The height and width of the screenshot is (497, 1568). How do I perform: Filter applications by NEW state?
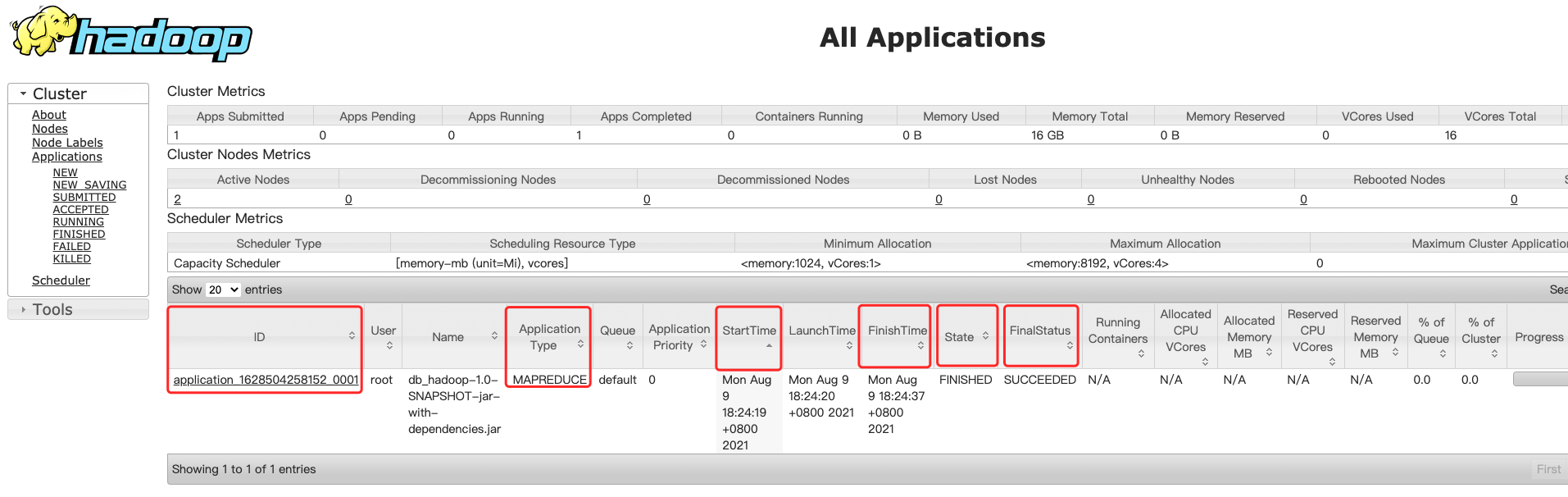(66, 172)
